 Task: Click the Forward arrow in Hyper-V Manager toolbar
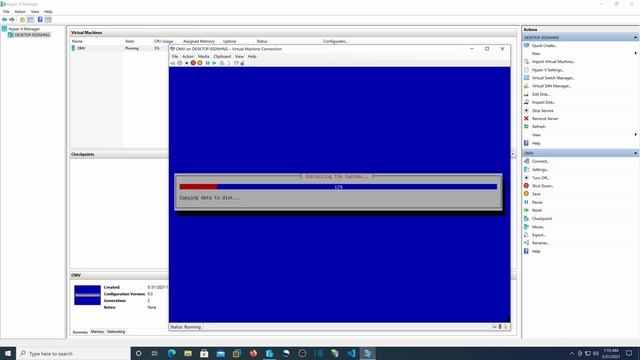pyautogui.click(x=12, y=20)
